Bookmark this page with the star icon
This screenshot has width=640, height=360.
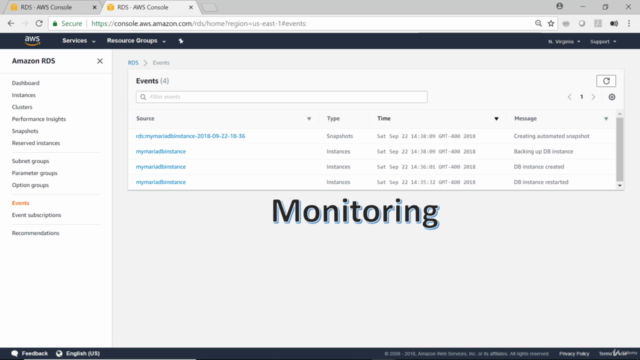click(551, 24)
